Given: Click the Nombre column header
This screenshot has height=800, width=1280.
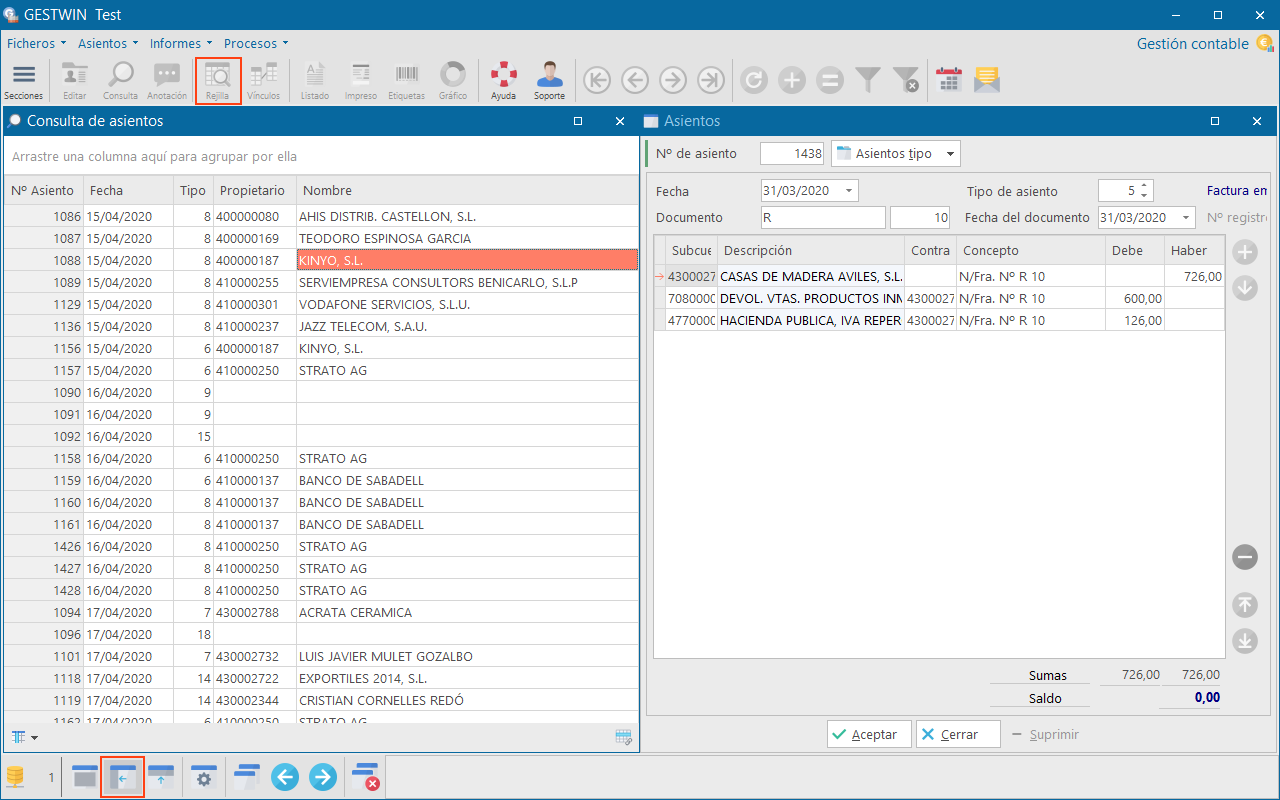Looking at the screenshot, I should pyautogui.click(x=467, y=191).
